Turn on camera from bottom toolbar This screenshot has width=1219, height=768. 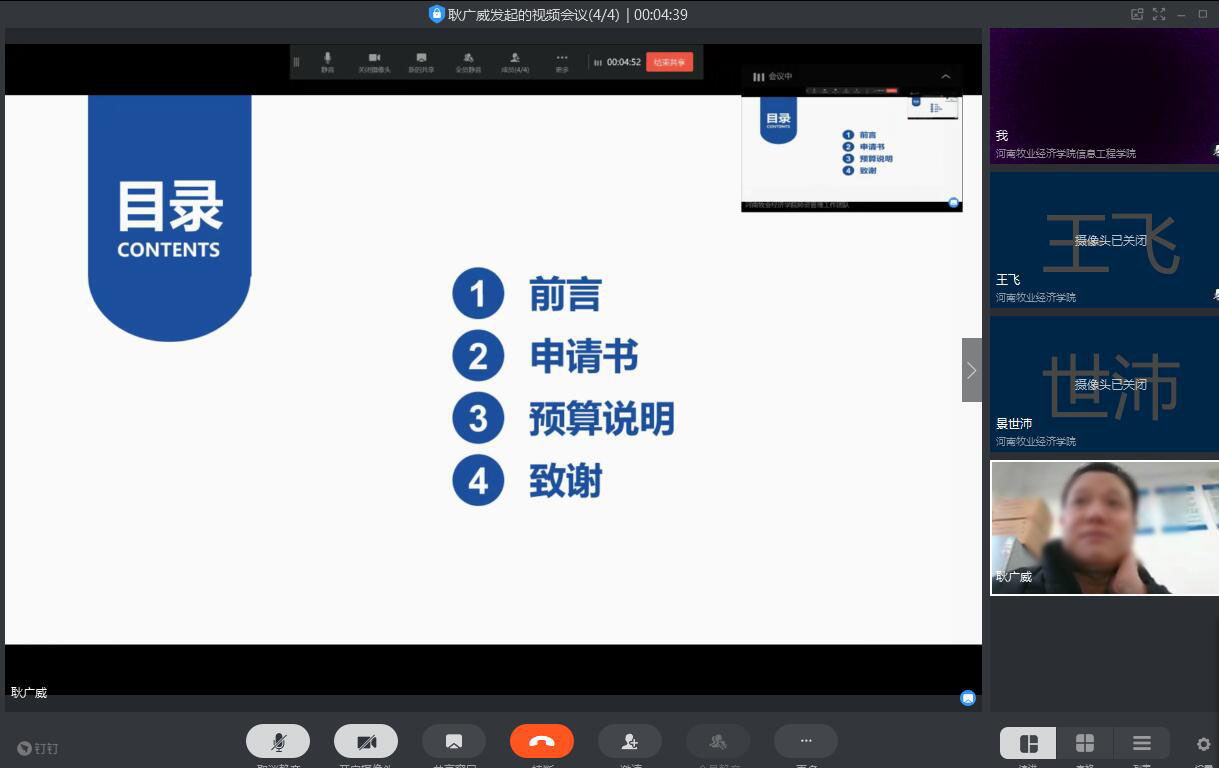(x=366, y=741)
